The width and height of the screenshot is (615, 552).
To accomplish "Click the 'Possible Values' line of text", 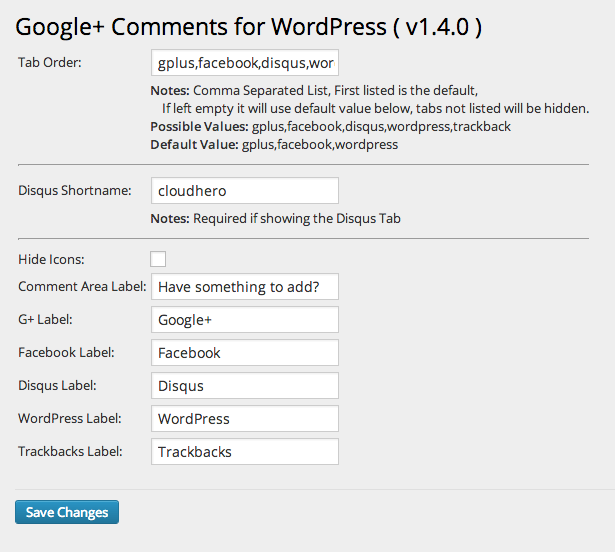I will [331, 127].
